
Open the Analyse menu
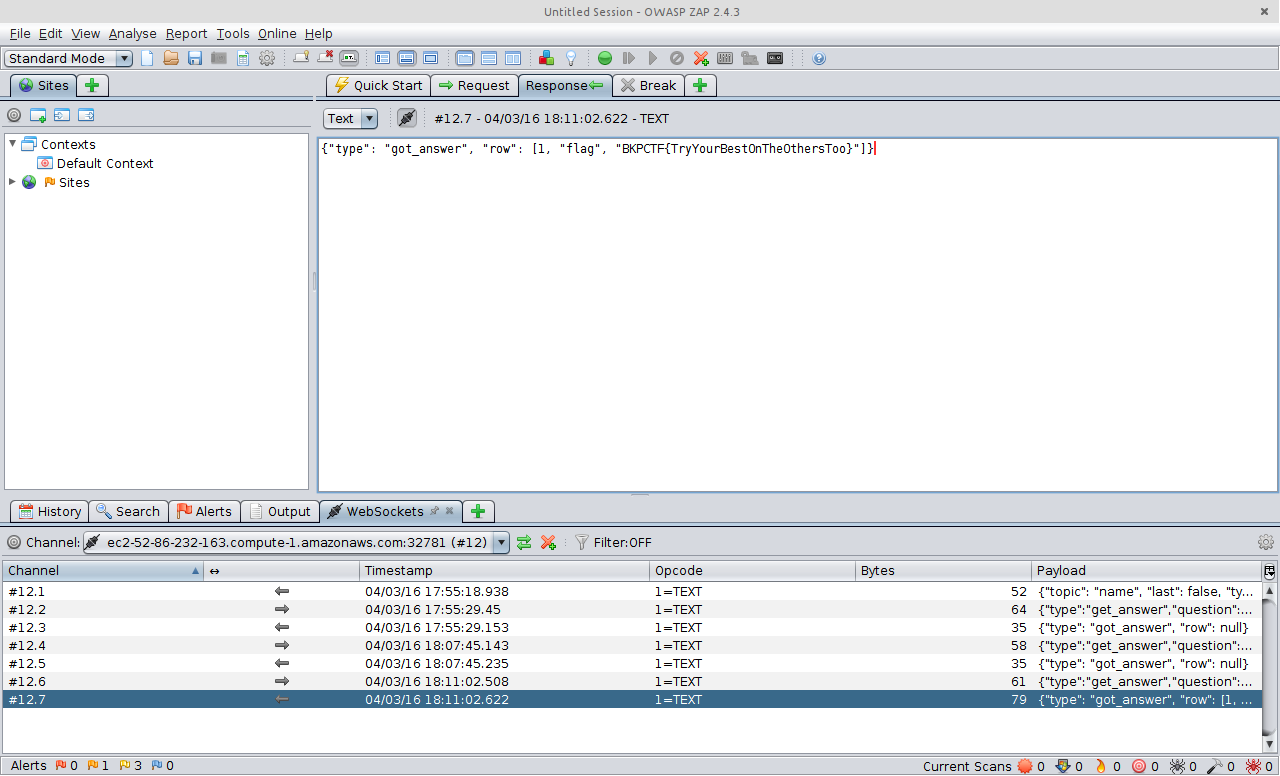coord(132,33)
